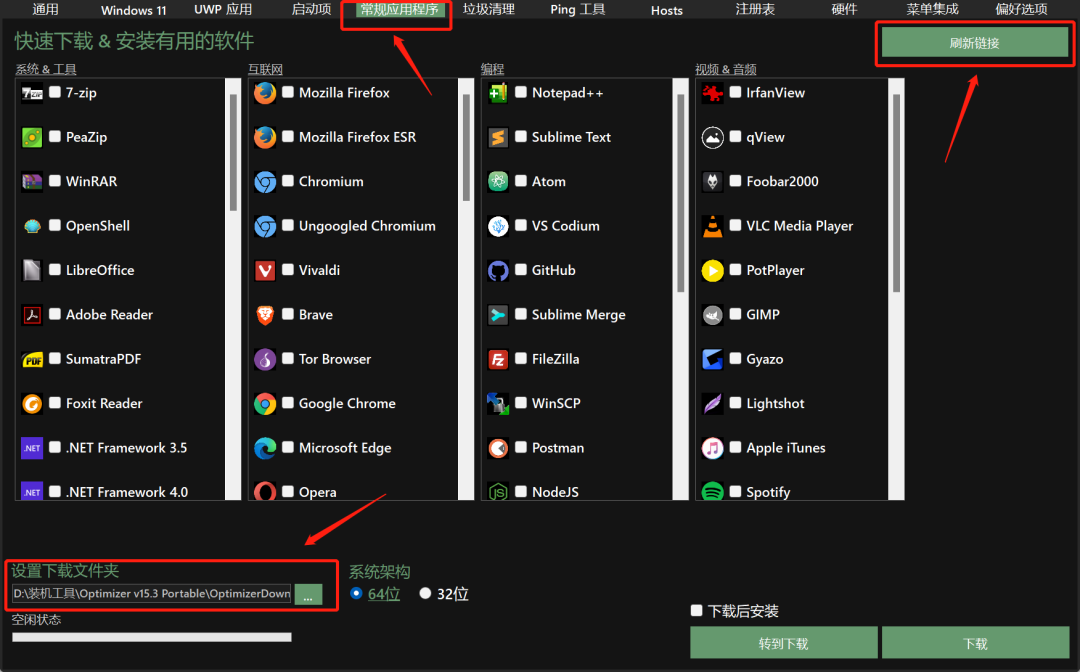
Task: Click the Tor Browser icon
Action: 264,359
